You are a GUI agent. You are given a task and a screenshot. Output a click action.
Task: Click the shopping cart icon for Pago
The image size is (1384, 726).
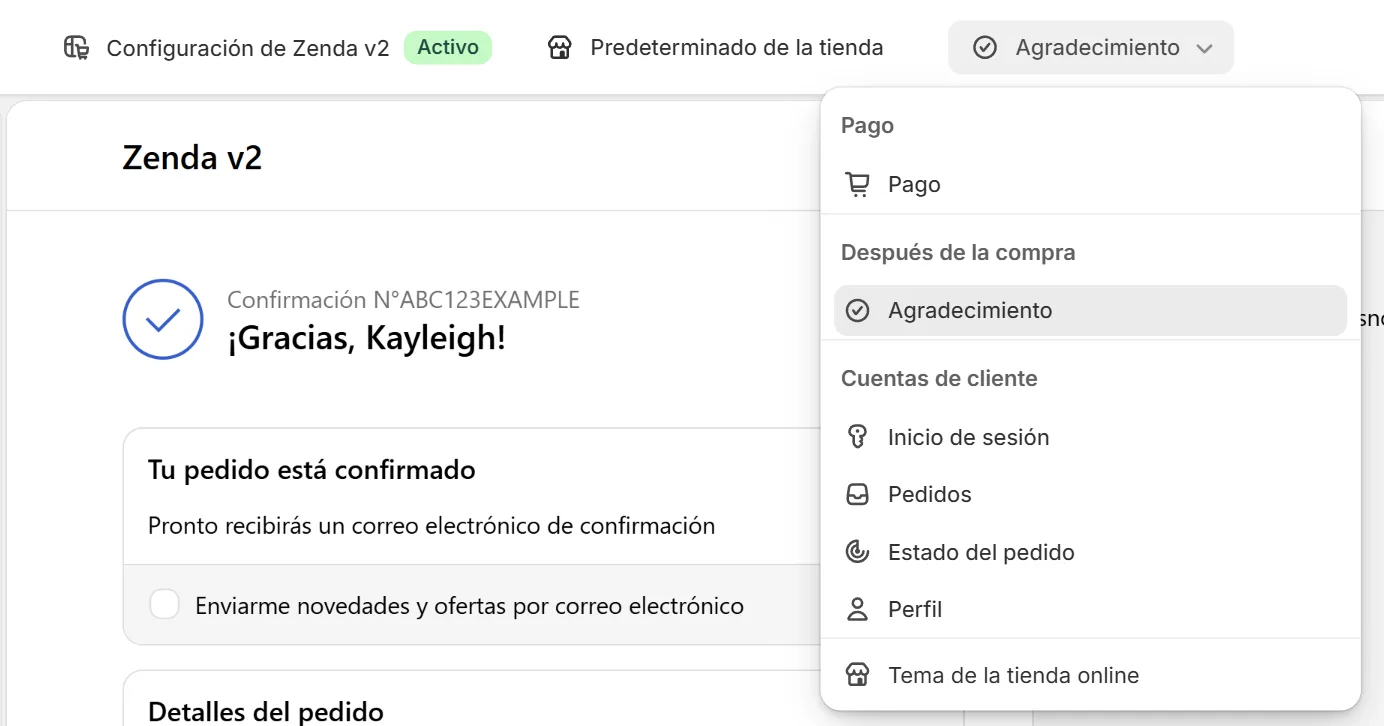click(x=857, y=184)
